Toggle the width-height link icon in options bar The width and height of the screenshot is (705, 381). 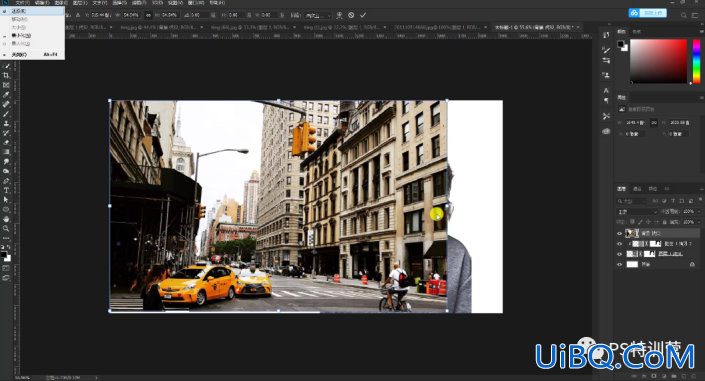[x=148, y=15]
